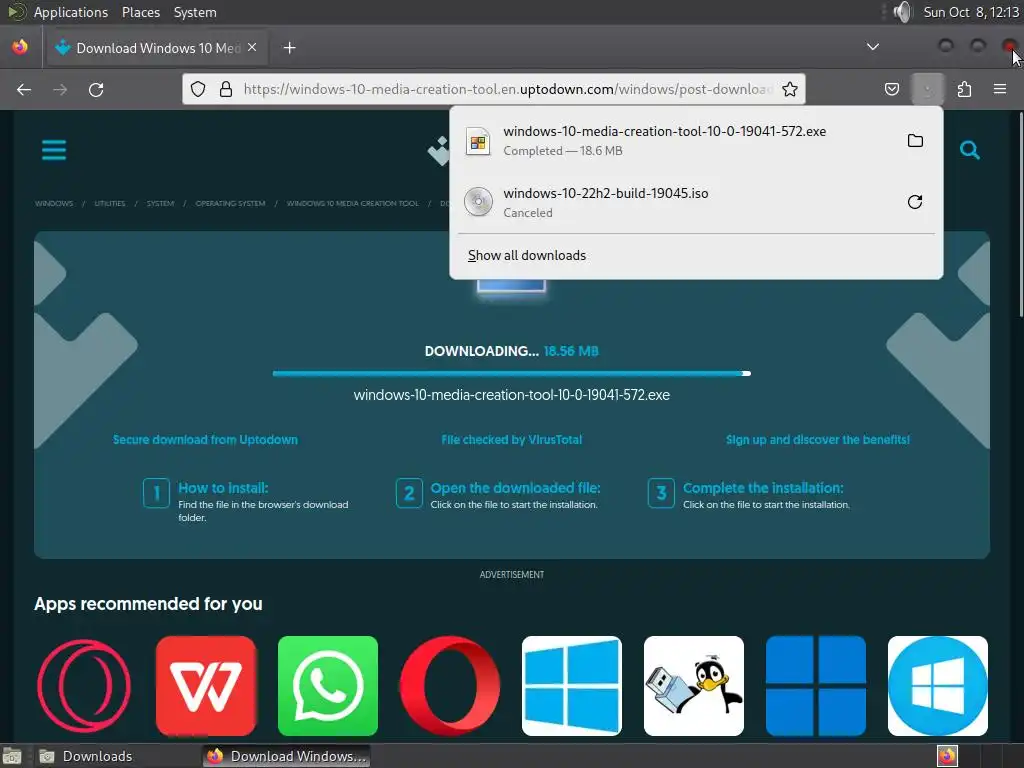Viewport: 1024px width, 768px height.
Task: Open the WPS Office recommended app
Action: click(206, 686)
